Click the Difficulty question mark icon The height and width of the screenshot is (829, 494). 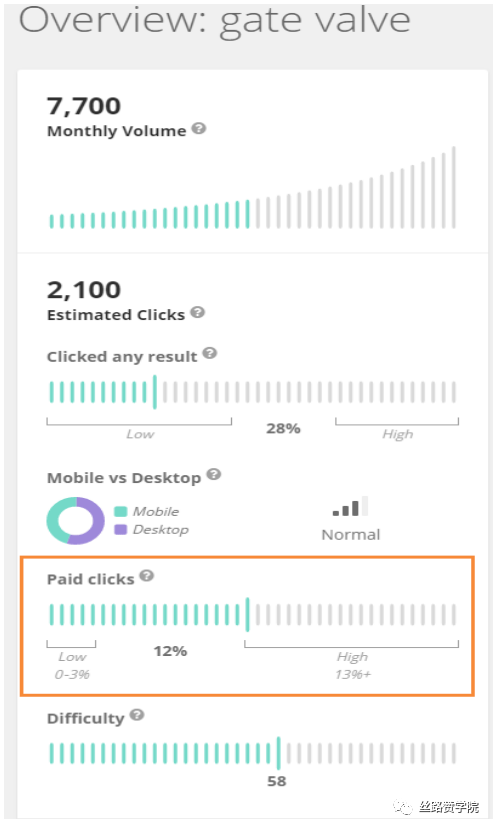(x=137, y=715)
